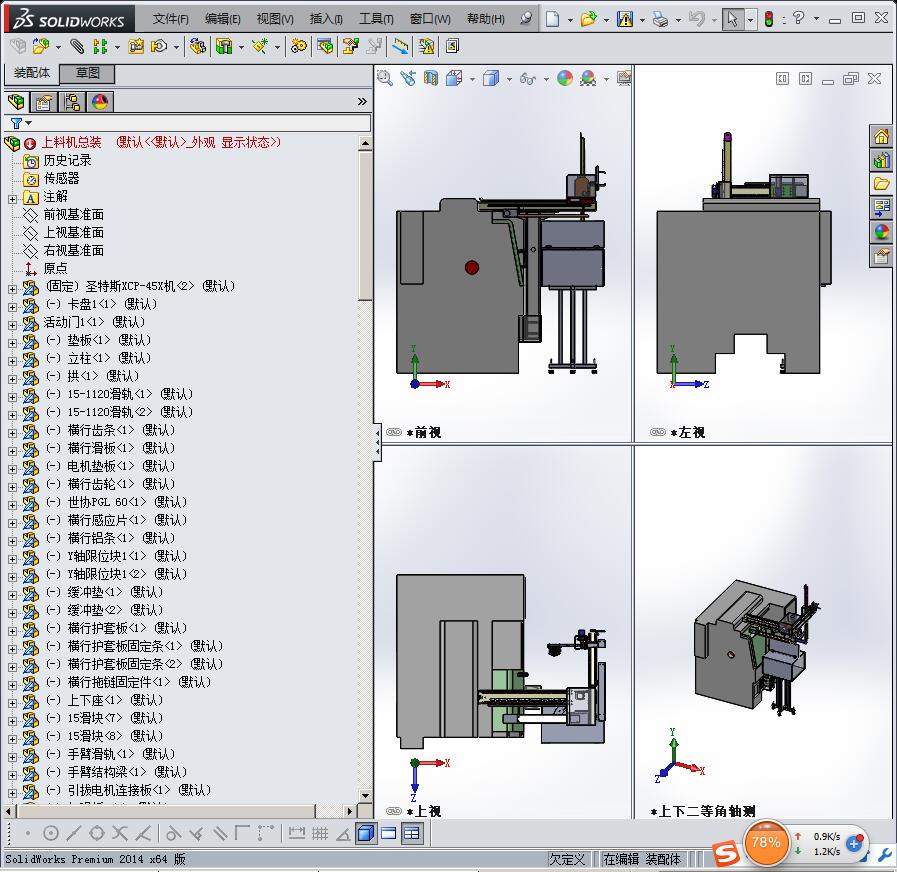897x872 pixels.
Task: Open the 编辑(E) menu
Action: [223, 19]
